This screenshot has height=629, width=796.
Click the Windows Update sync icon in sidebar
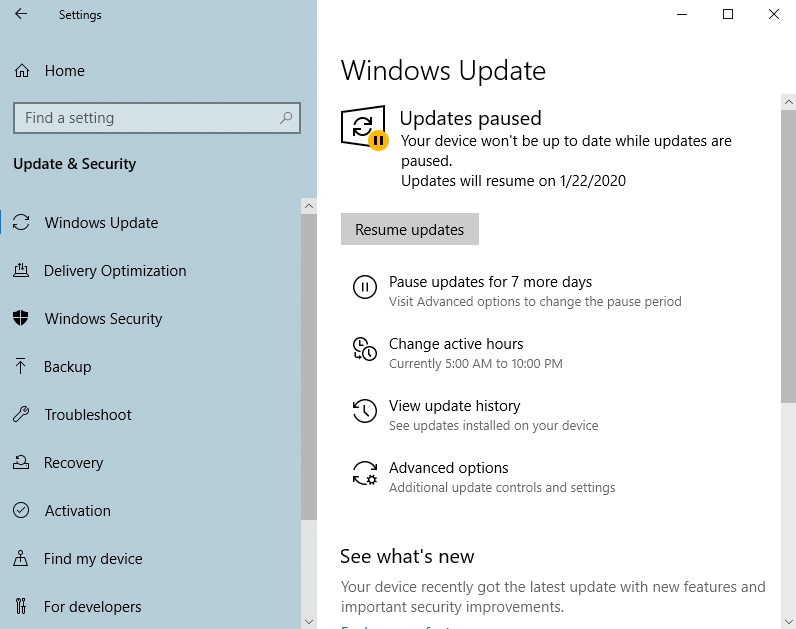(x=21, y=222)
